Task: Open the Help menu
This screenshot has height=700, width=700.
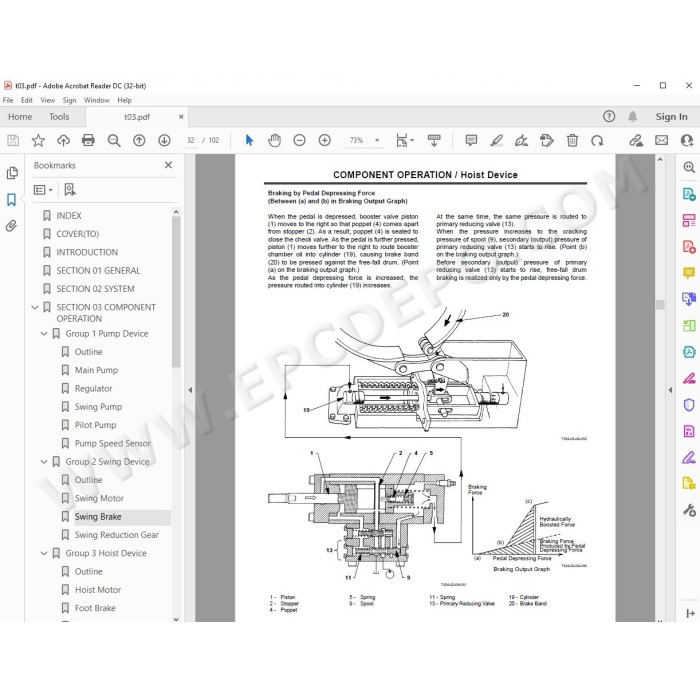Action: coord(125,100)
